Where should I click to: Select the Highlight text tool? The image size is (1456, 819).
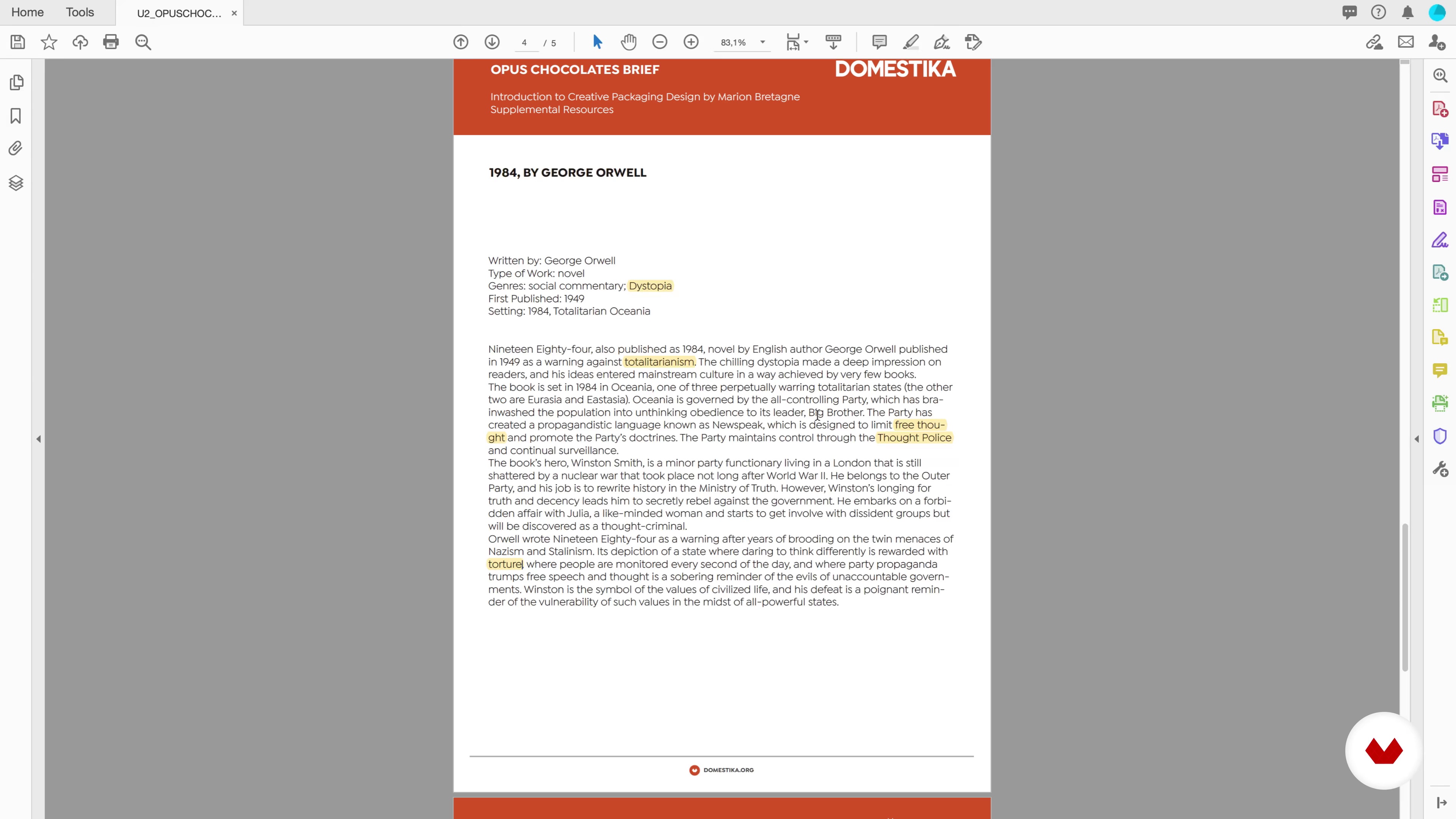click(x=910, y=42)
